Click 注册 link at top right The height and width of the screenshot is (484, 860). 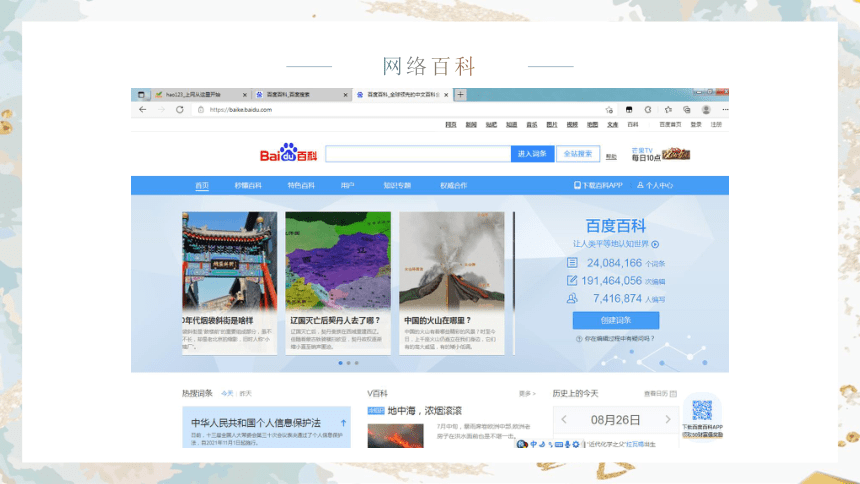[716, 125]
